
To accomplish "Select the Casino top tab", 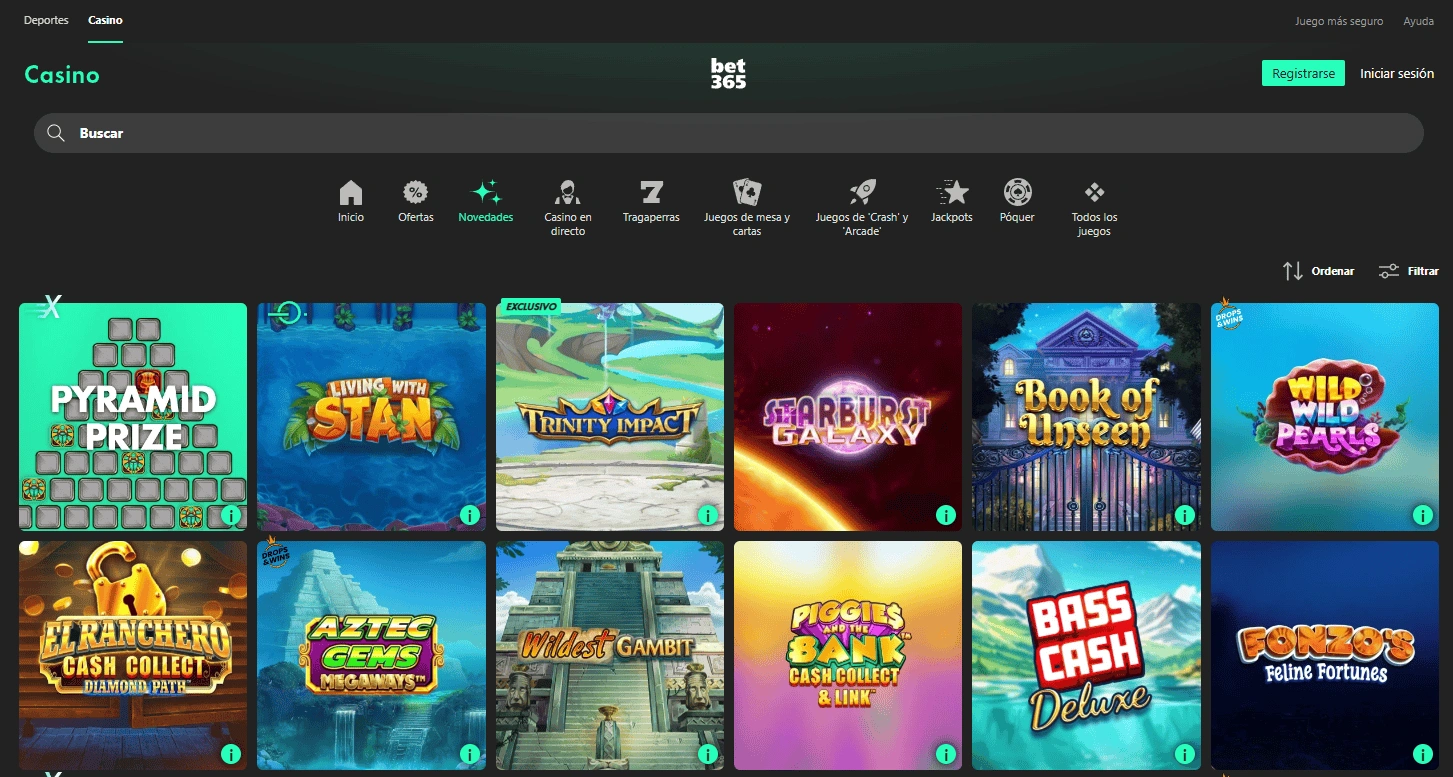I will [105, 20].
